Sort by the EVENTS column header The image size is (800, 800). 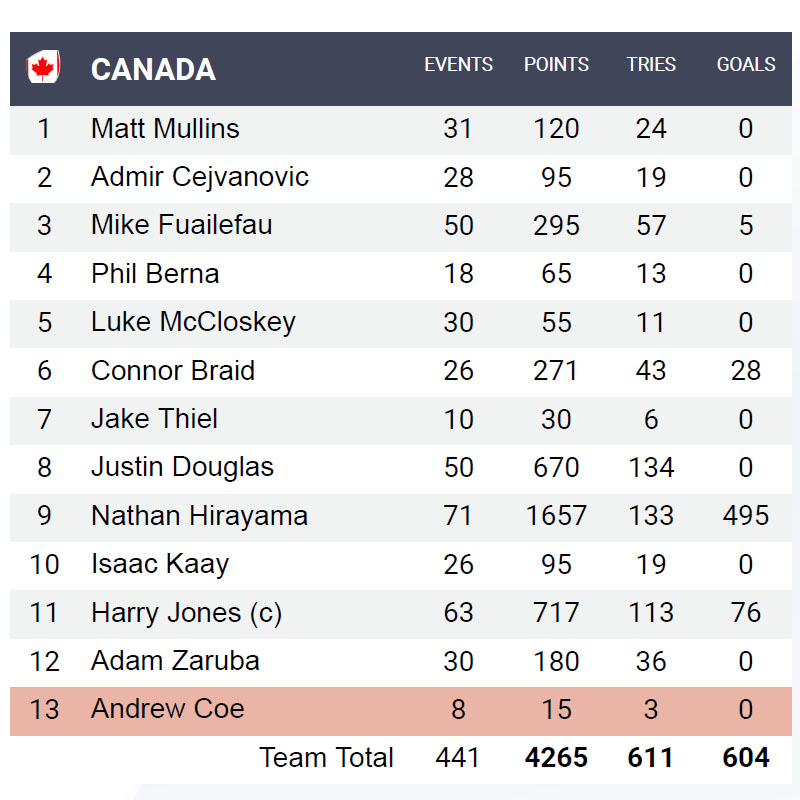coord(458,64)
